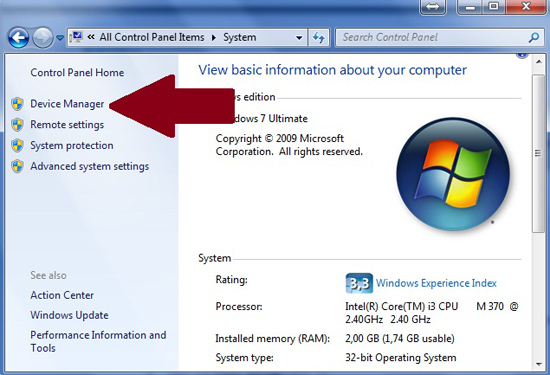Open Advanced system settings link
550x375 pixels.
click(89, 166)
